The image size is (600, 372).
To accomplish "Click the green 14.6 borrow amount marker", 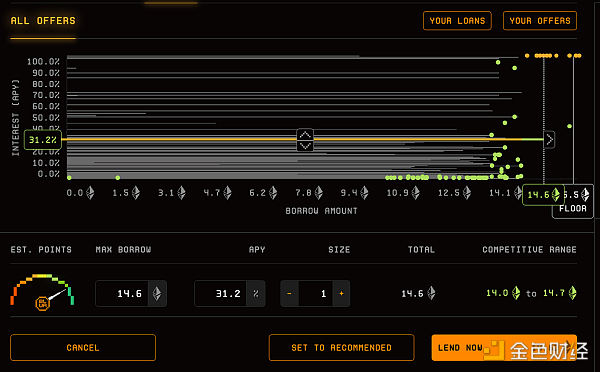I will [543, 195].
